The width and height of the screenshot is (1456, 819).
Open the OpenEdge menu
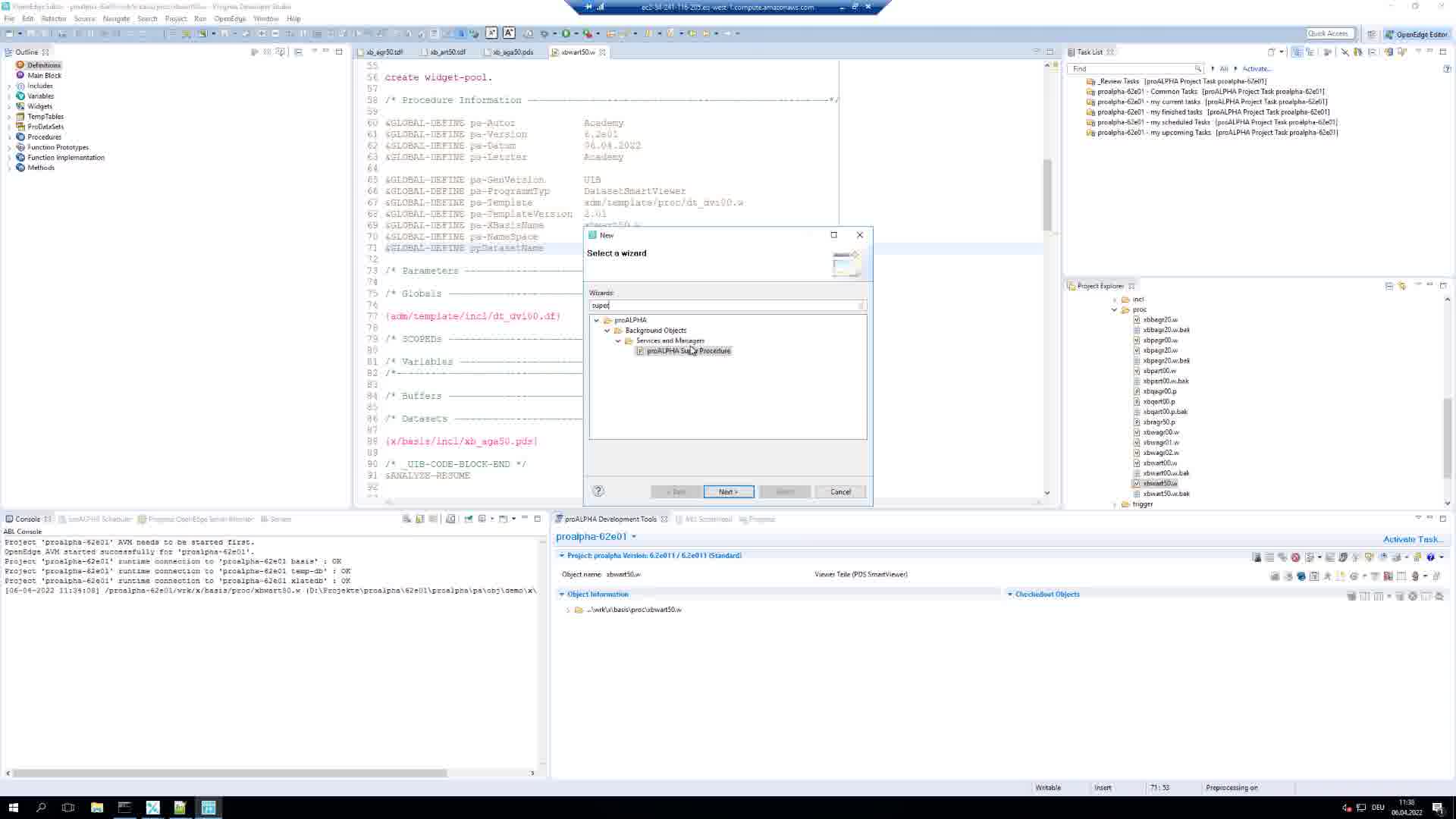click(230, 18)
